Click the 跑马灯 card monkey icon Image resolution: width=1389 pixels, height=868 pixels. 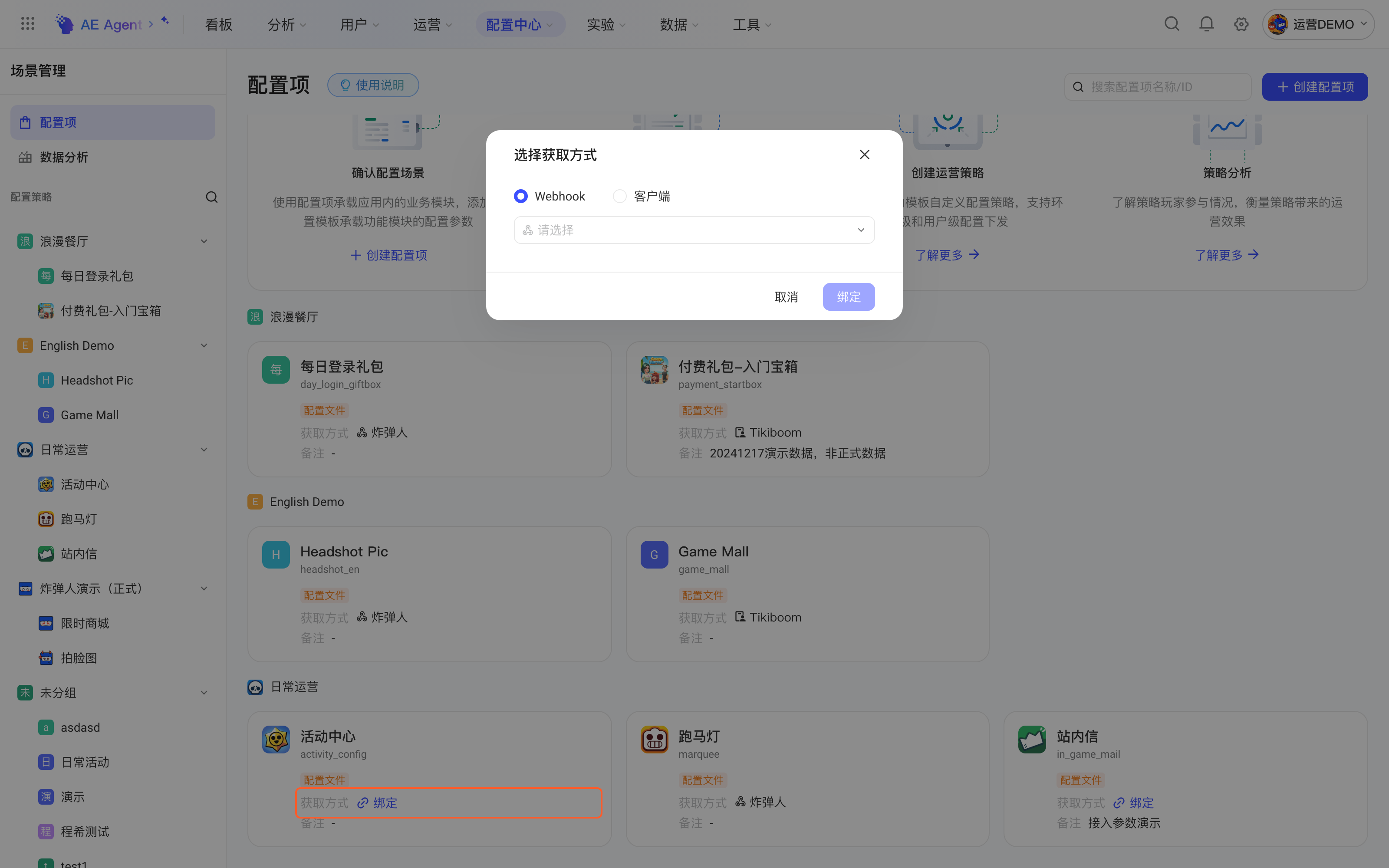(x=654, y=740)
